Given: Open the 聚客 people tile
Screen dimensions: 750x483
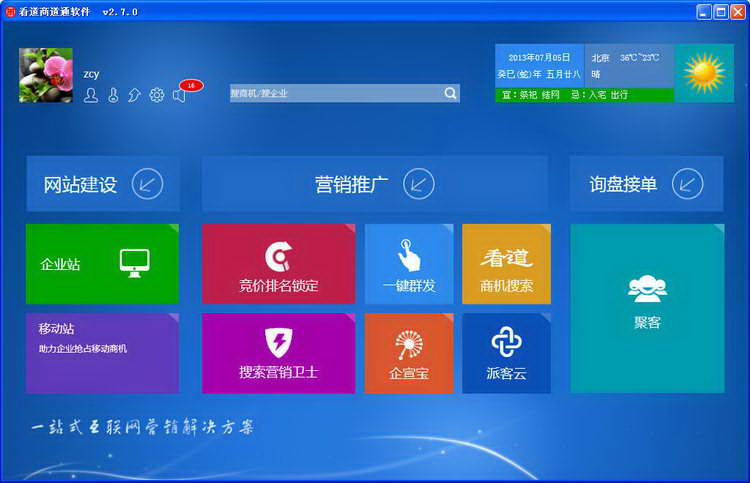Looking at the screenshot, I should click(x=647, y=308).
